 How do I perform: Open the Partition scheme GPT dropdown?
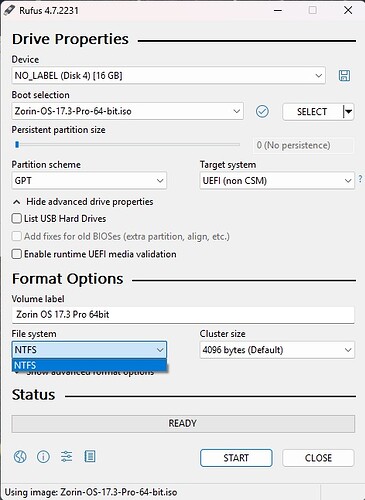click(x=89, y=181)
